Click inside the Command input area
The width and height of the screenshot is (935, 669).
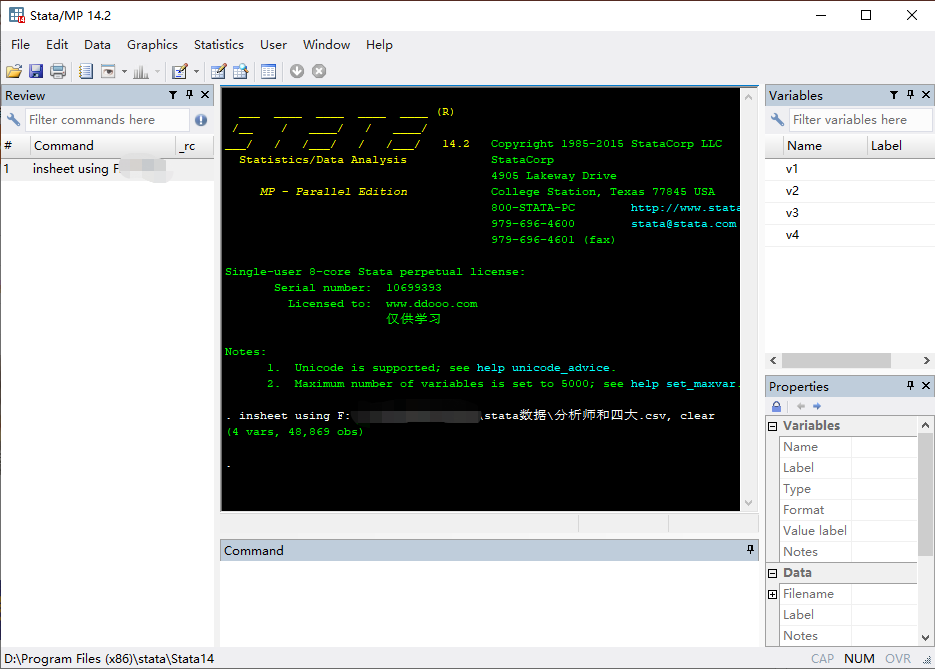coord(489,603)
